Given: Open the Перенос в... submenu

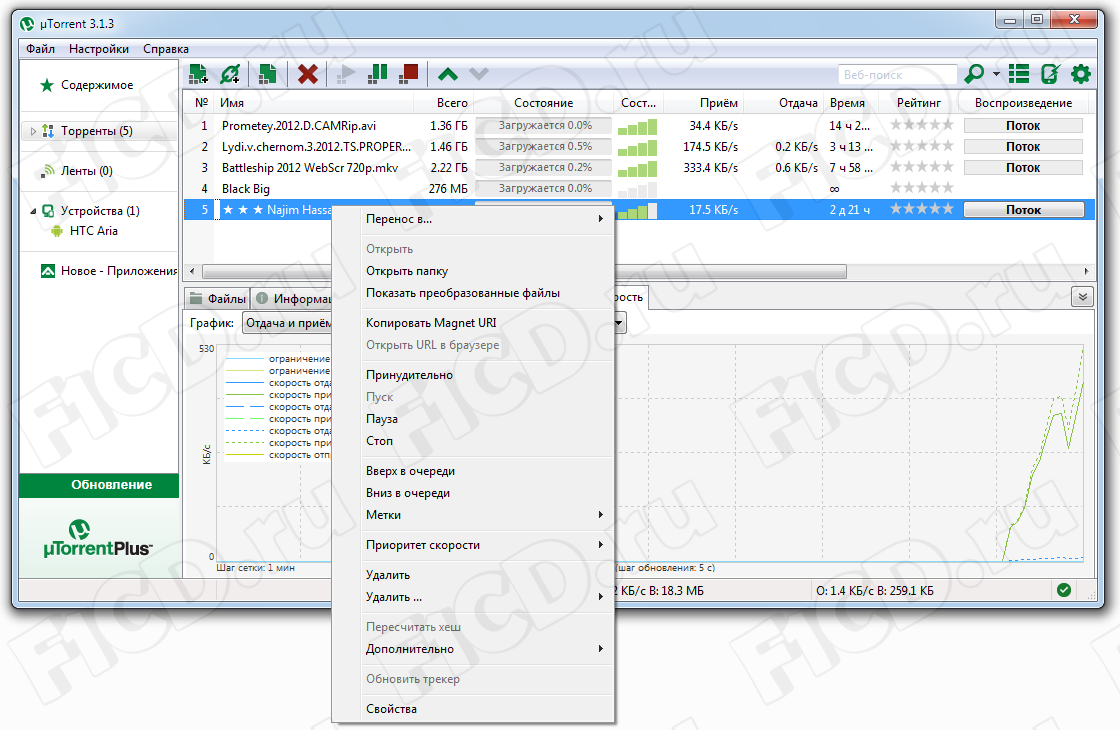Looking at the screenshot, I should click(x=473, y=219).
